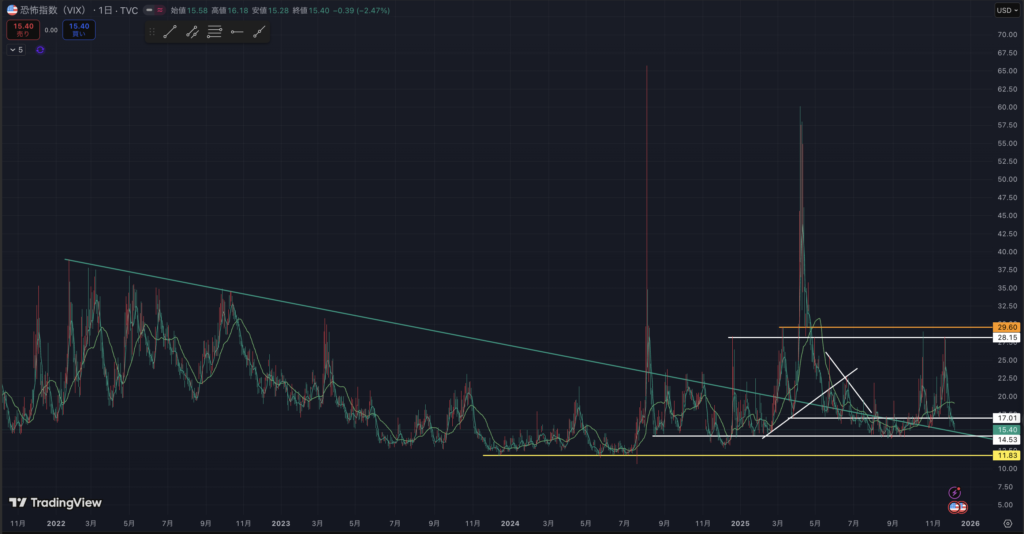The width and height of the screenshot is (1024, 534).
Task: Expand the collapsed indicators list showing 5
Action: point(16,49)
